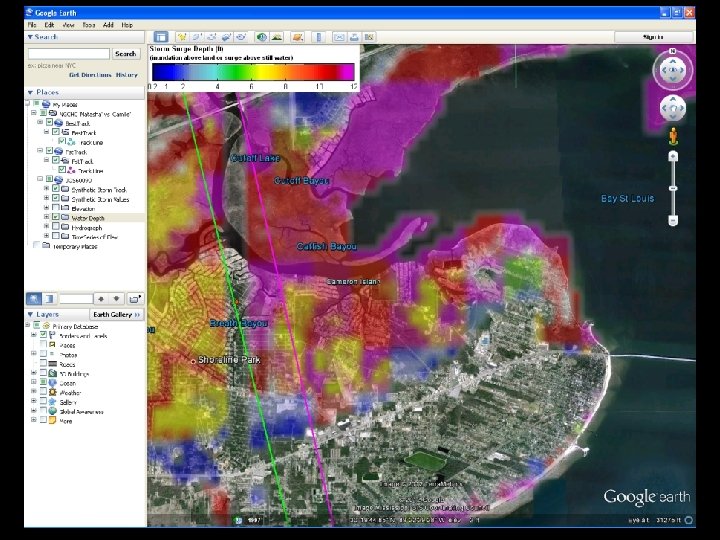
Task: Uncheck the Water Depth checkbox
Action: tap(56, 218)
